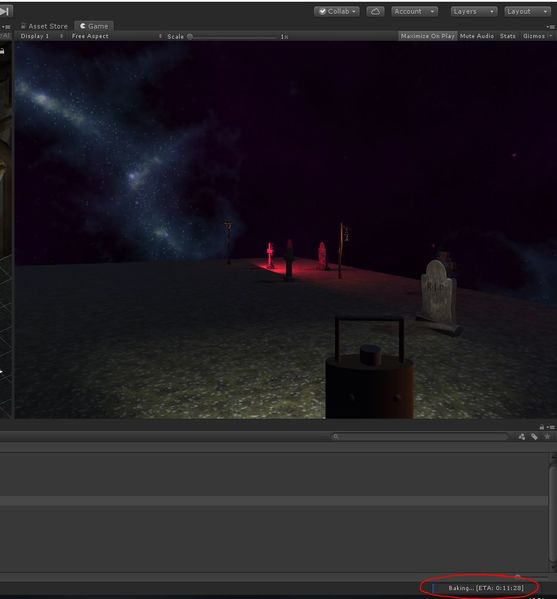Screen dimensions: 557x599
Task: Switch to the Game tab
Action: [94, 26]
